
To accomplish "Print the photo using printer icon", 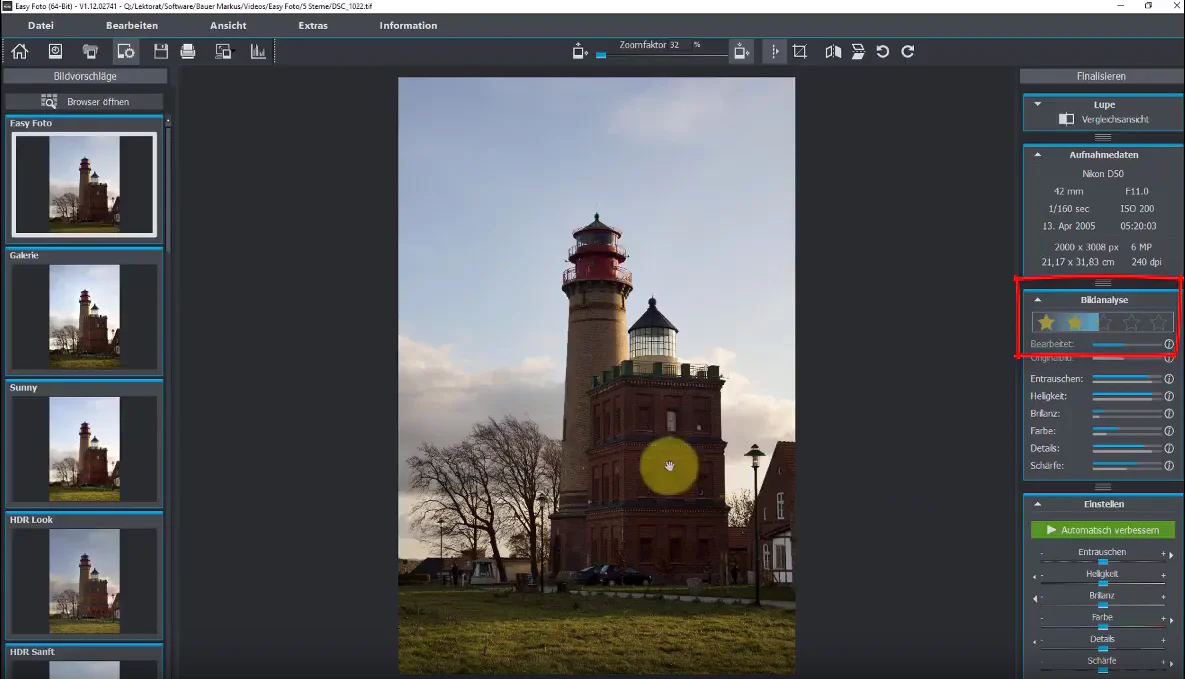I will 188,51.
